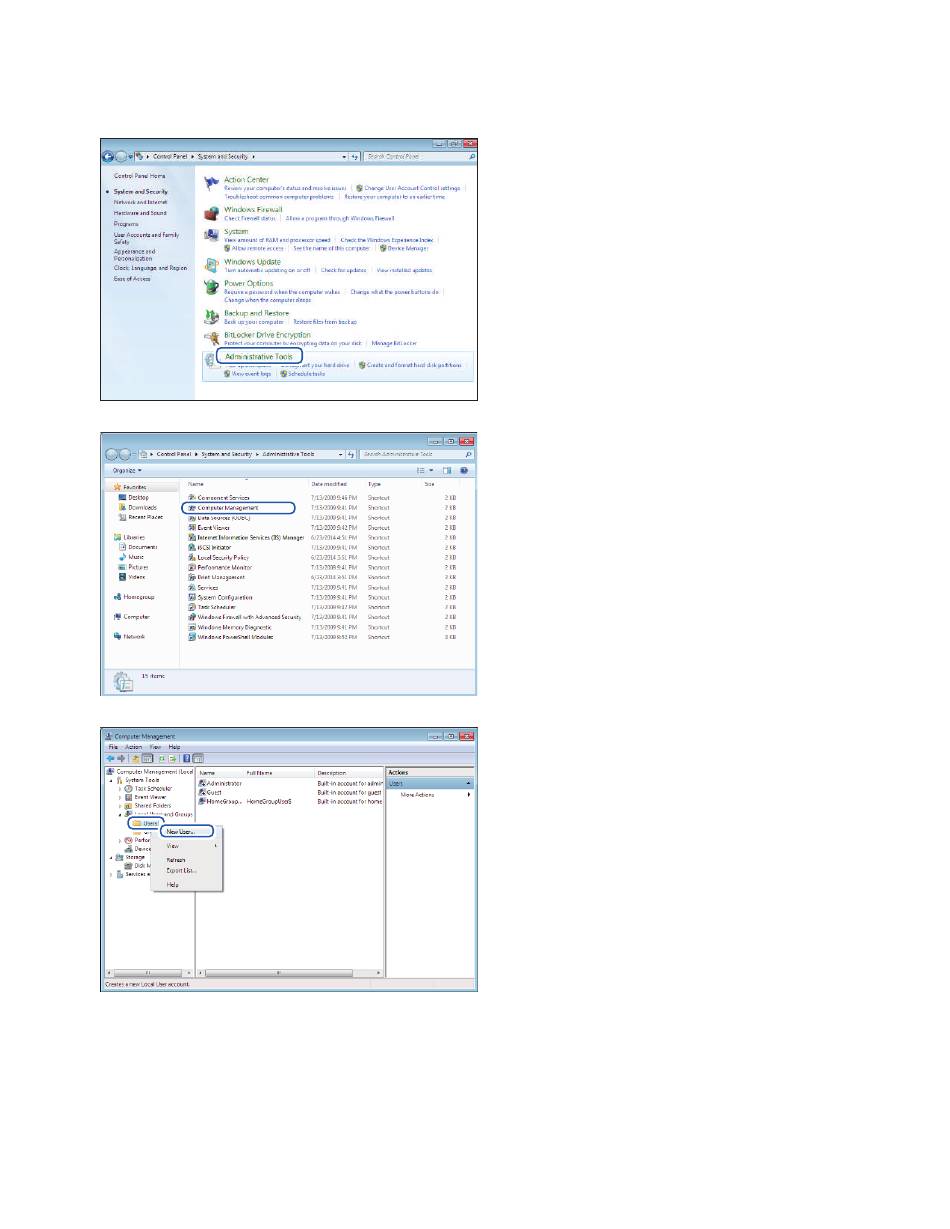Image resolution: width=950 pixels, height=1229 pixels.
Task: Expand the Task Scheduler tree node
Action: pyautogui.click(x=119, y=789)
